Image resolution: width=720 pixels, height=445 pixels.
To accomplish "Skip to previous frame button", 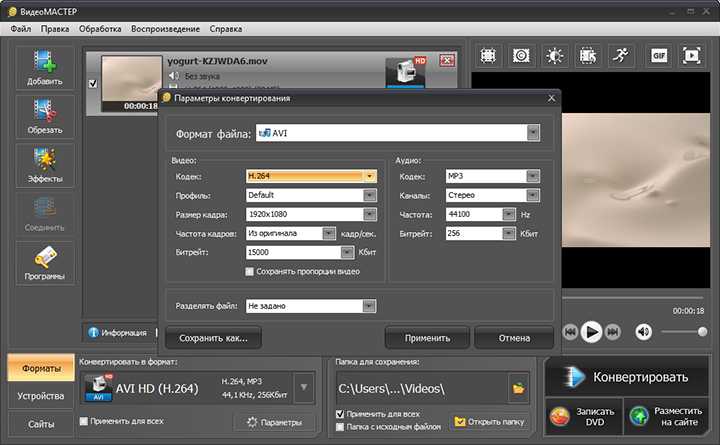I will tap(570, 332).
